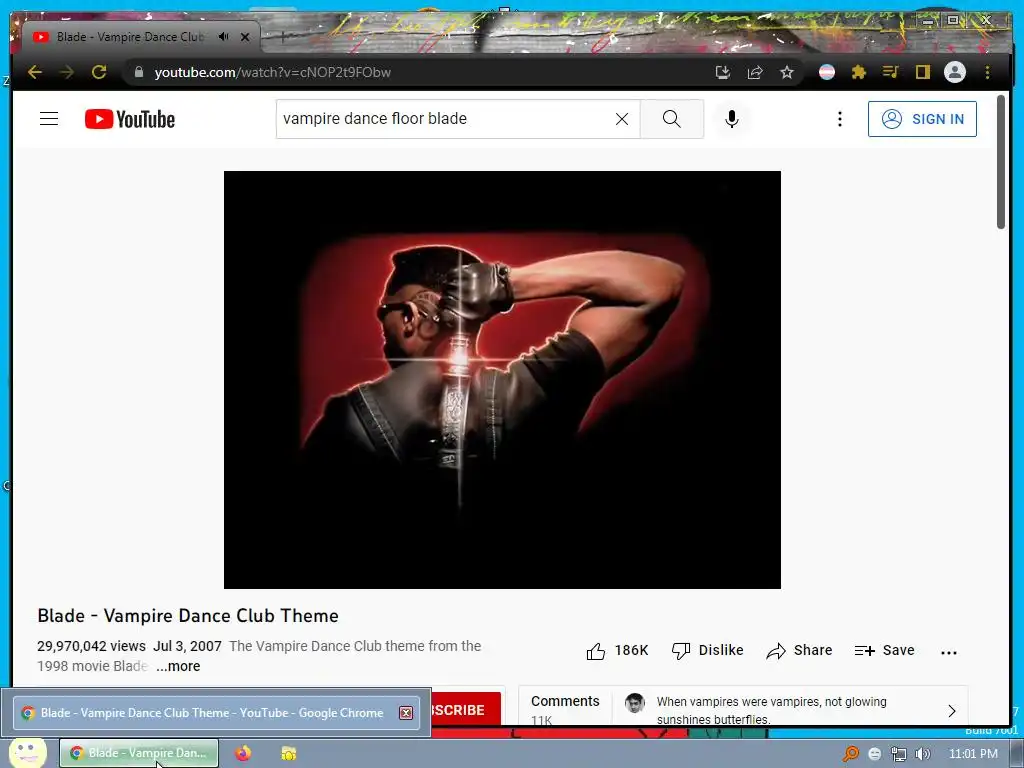Open the media control playlist icon
This screenshot has width=1024, height=768.
coord(891,72)
